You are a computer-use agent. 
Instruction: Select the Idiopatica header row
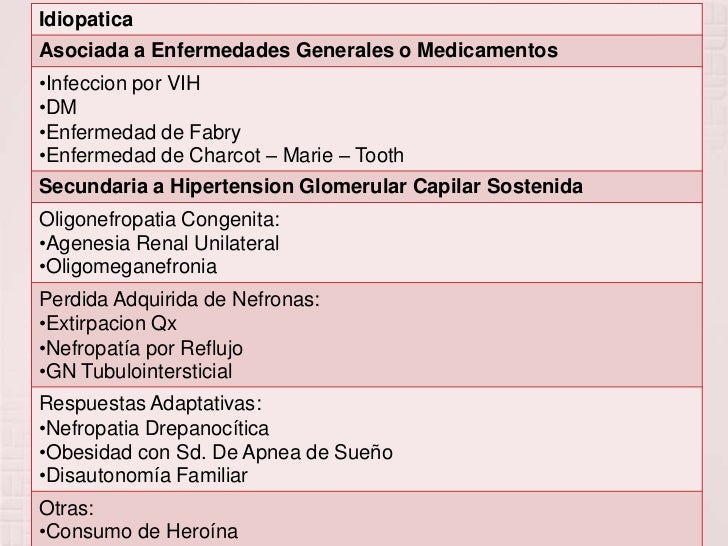click(367, 20)
